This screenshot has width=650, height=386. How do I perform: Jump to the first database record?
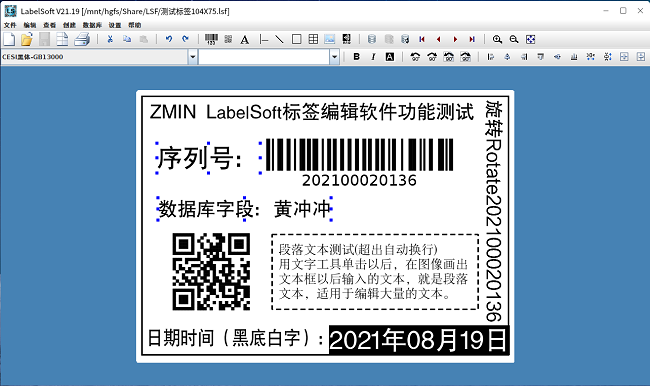(x=422, y=39)
